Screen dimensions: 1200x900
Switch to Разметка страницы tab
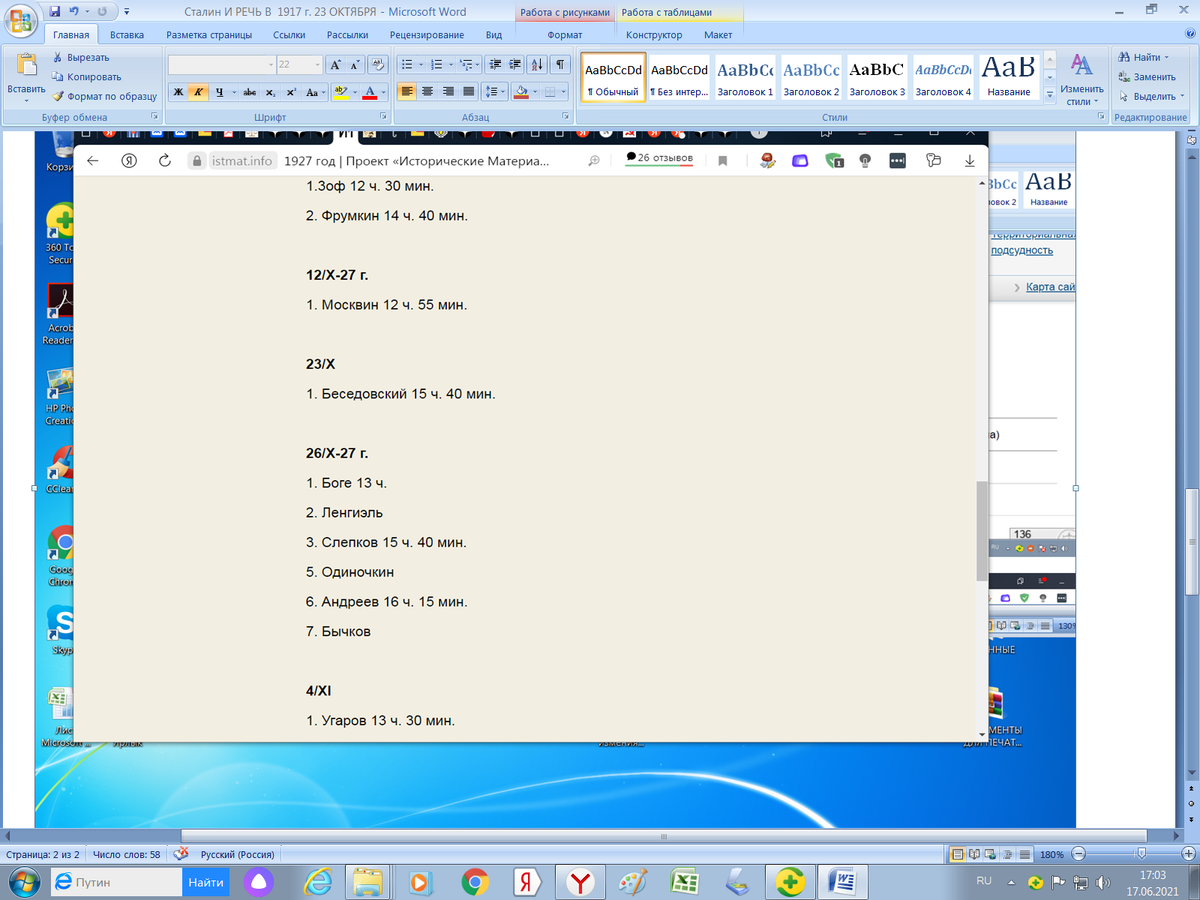point(207,35)
